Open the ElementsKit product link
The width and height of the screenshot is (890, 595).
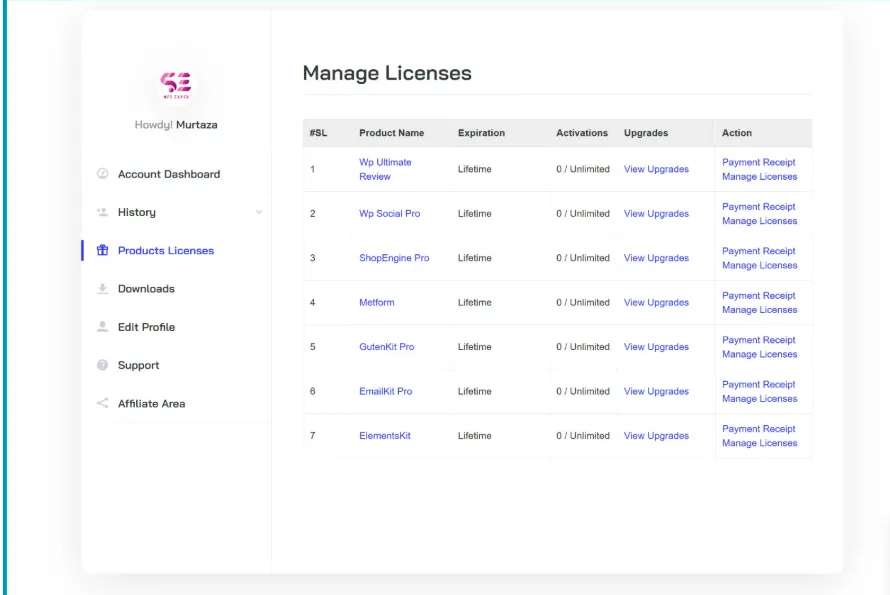click(x=384, y=435)
